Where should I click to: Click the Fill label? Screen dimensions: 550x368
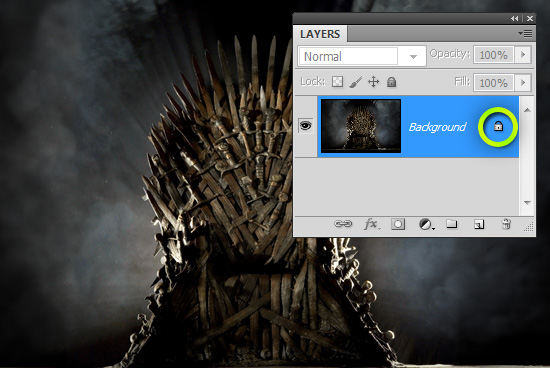pos(462,82)
